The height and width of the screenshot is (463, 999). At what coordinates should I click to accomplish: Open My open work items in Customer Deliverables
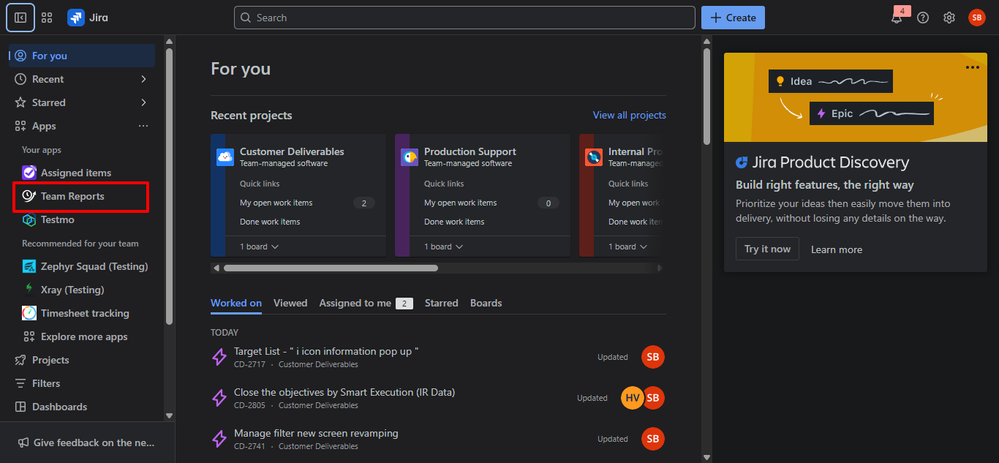tap(276, 203)
